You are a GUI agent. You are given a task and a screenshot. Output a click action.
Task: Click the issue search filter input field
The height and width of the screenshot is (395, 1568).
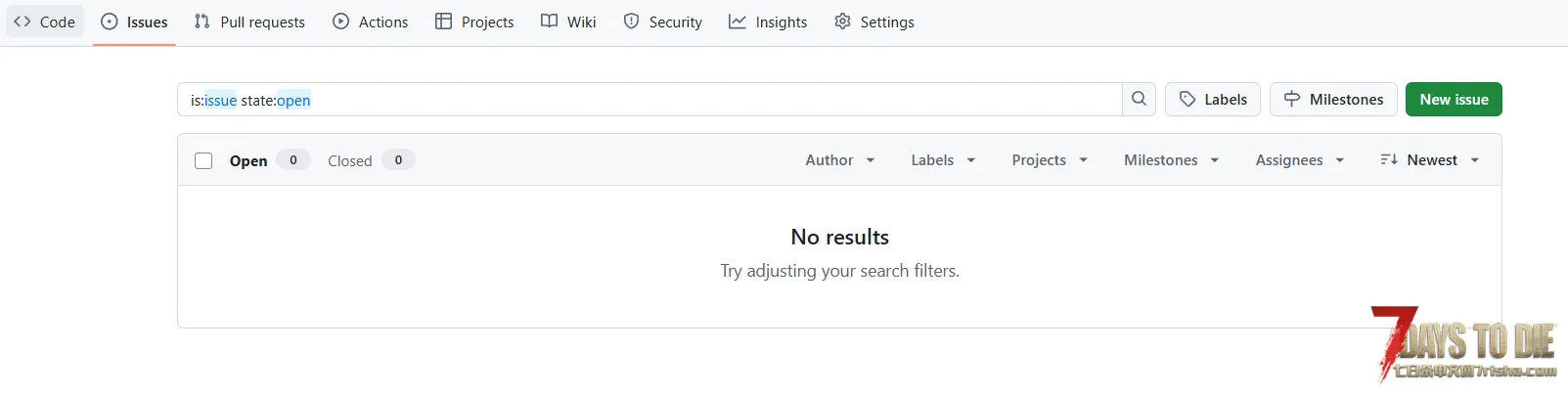click(x=650, y=99)
